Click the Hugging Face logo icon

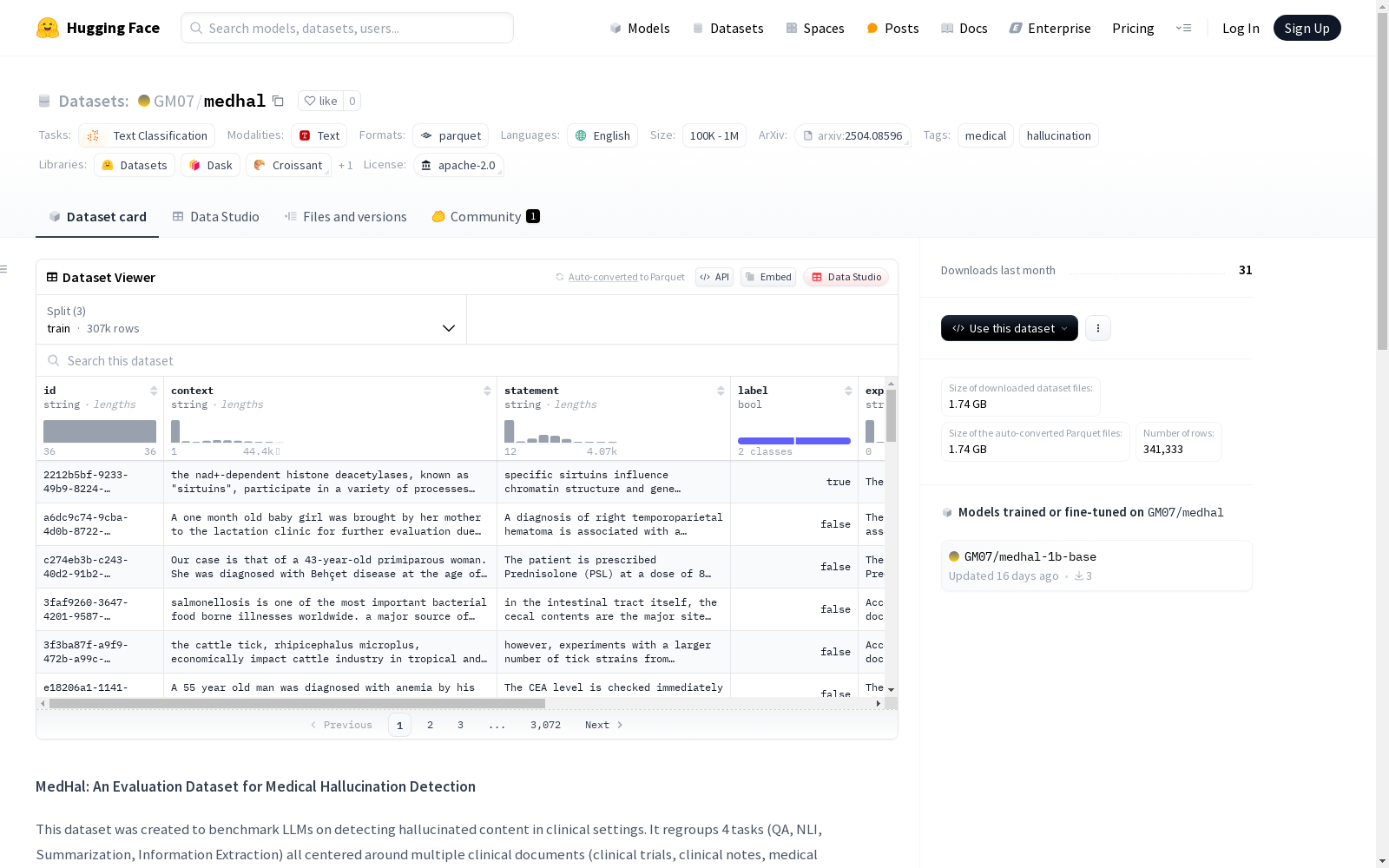click(48, 28)
